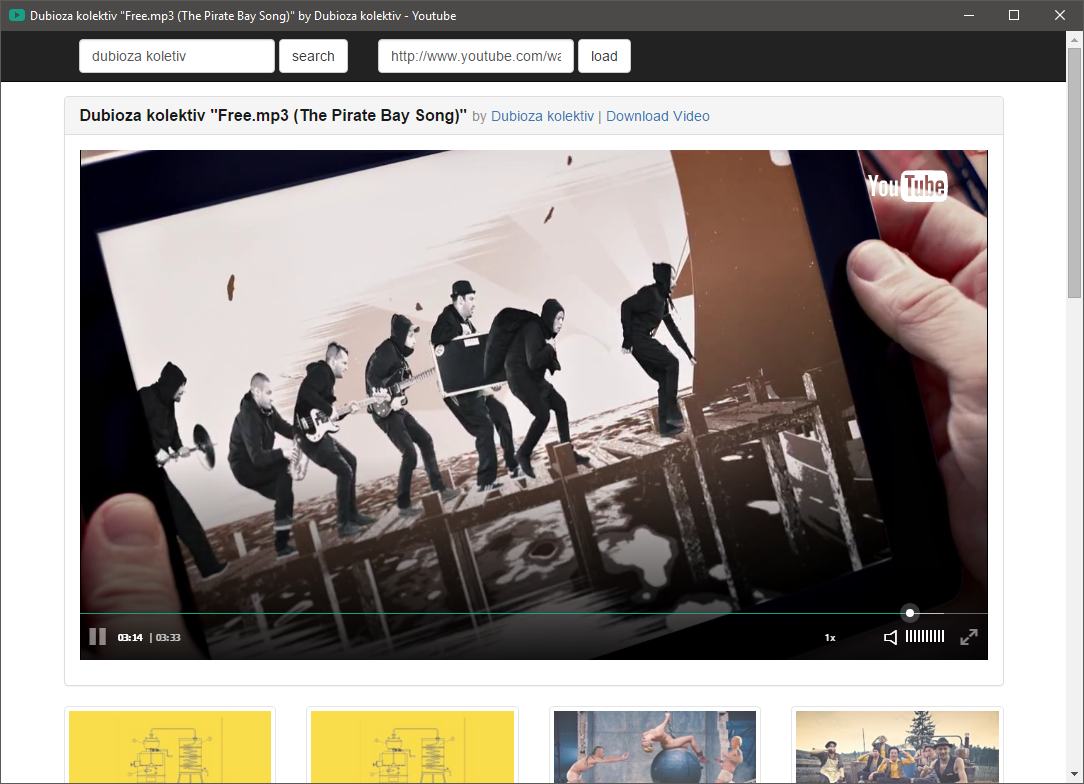Change the 1x playback speed
Image resolution: width=1084 pixels, height=784 pixels.
[x=830, y=637]
